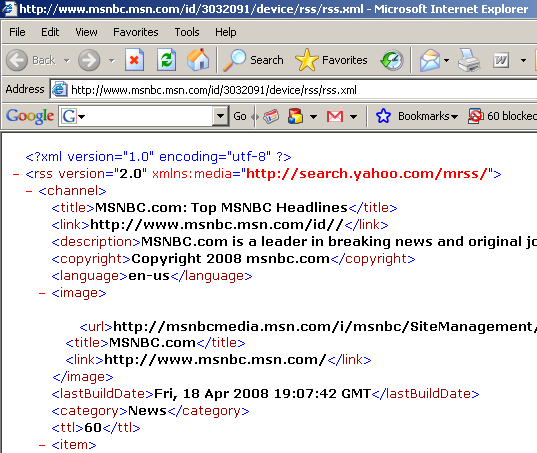This screenshot has width=537, height=453.
Task: Click the description text about MSNBC.com
Action: (339, 241)
